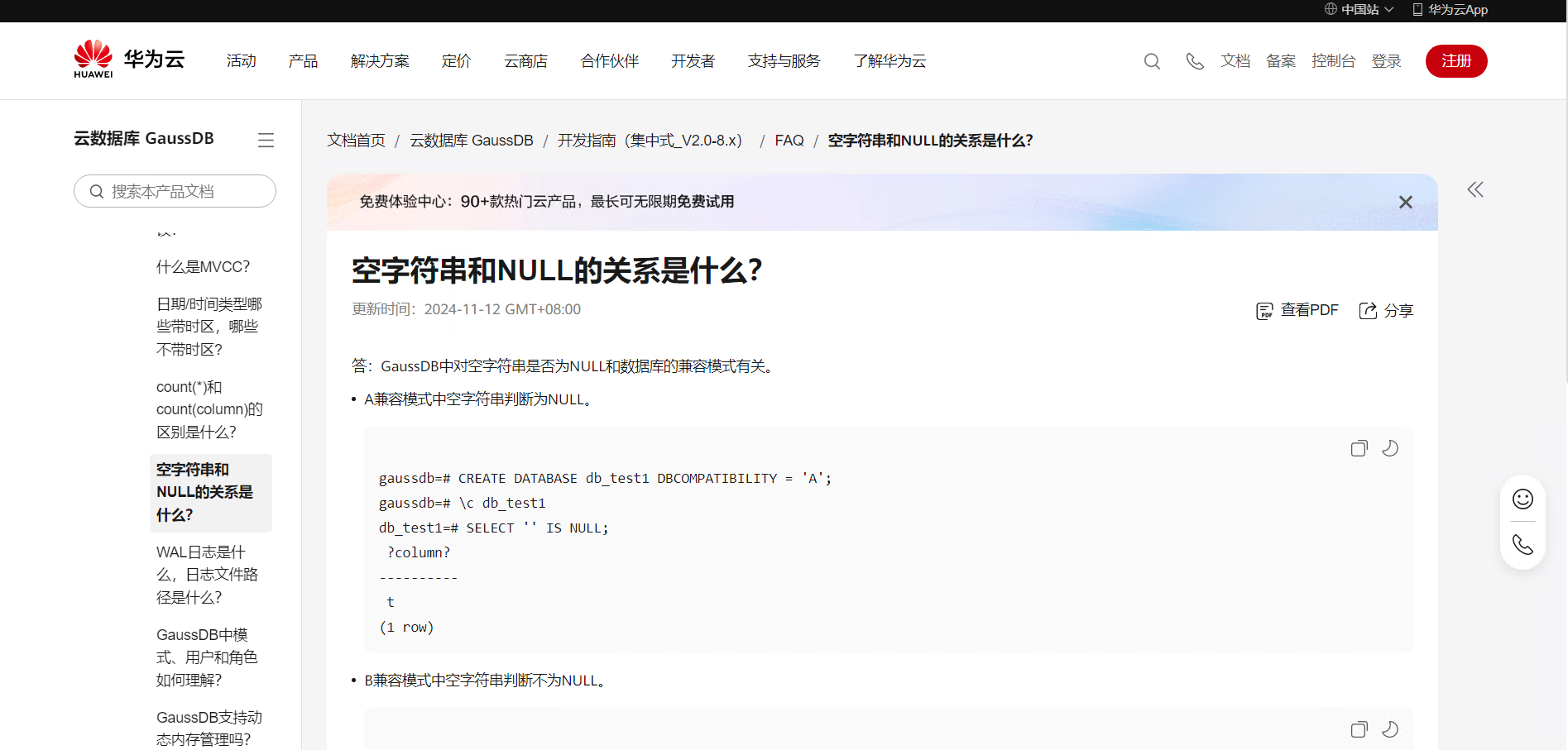Open the 定价 menu
This screenshot has width=1568, height=750.
coord(456,61)
